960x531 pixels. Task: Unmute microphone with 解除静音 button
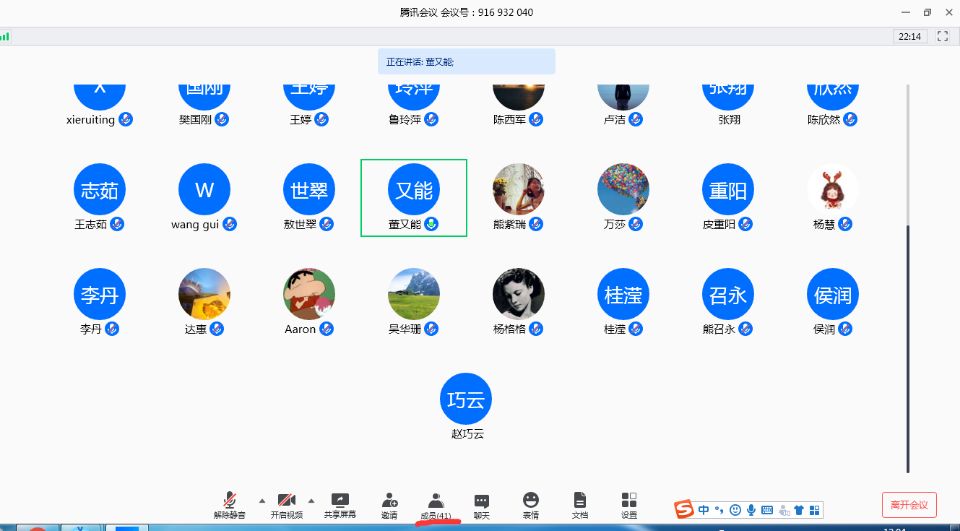[229, 504]
